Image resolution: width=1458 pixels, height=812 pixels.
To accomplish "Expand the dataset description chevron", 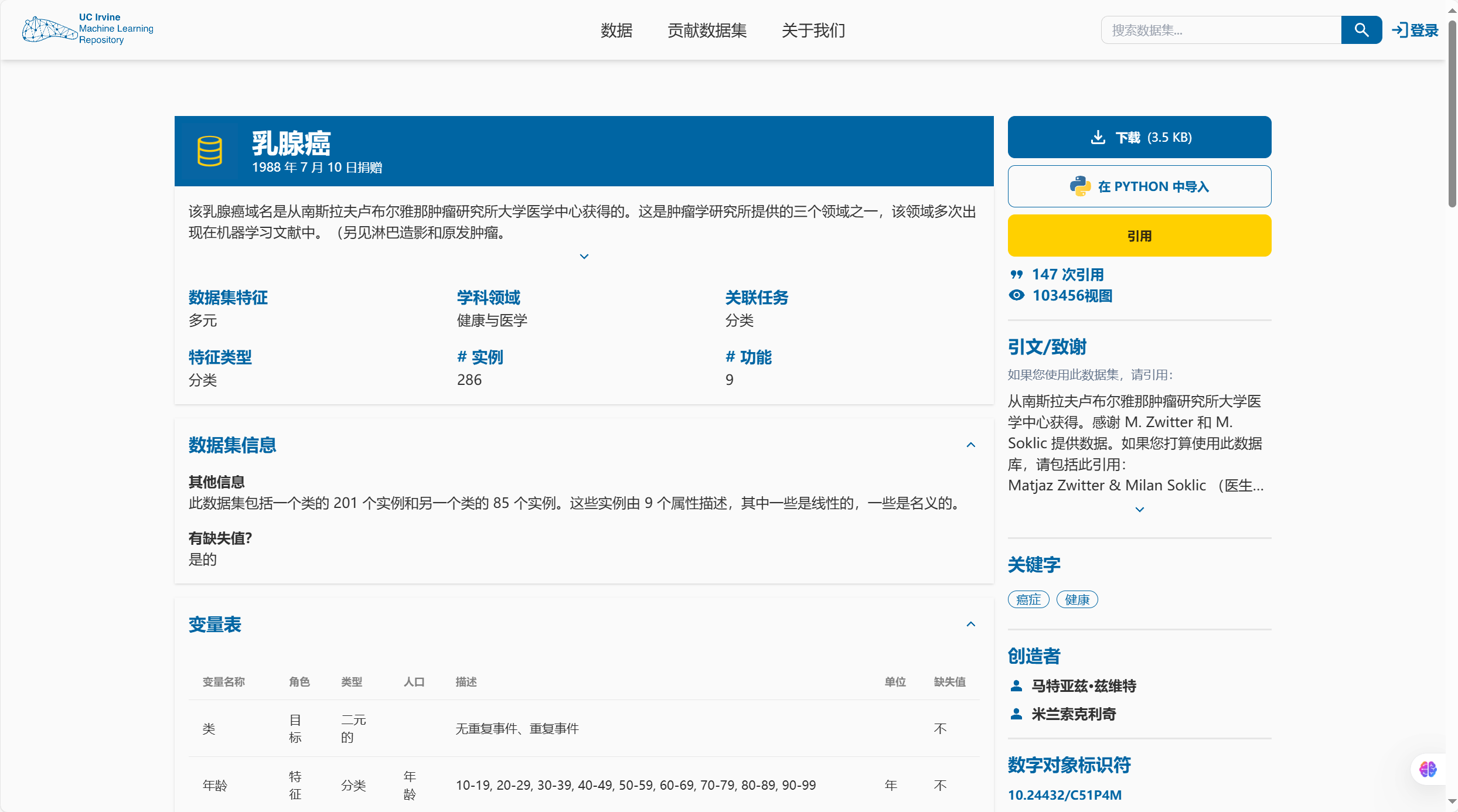I will tap(584, 257).
